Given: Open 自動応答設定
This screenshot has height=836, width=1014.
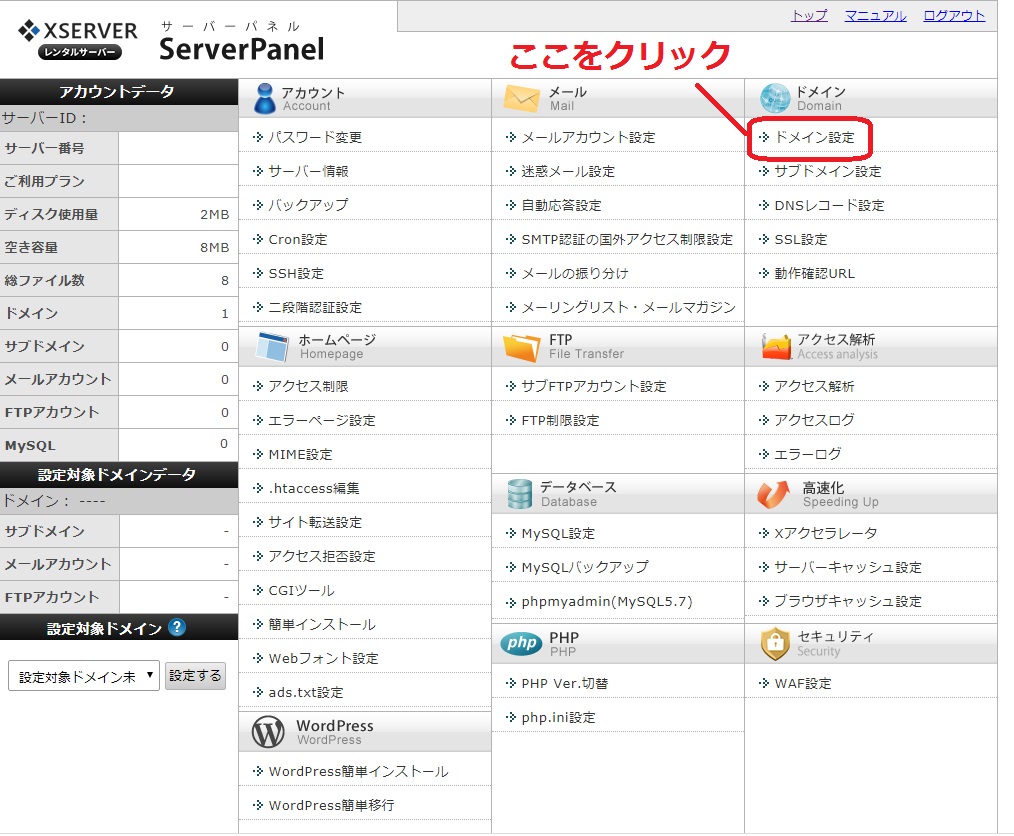Looking at the screenshot, I should click(x=561, y=206).
